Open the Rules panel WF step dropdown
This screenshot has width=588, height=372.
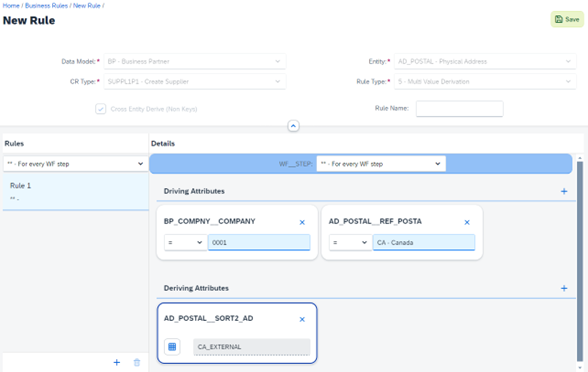(x=75, y=164)
